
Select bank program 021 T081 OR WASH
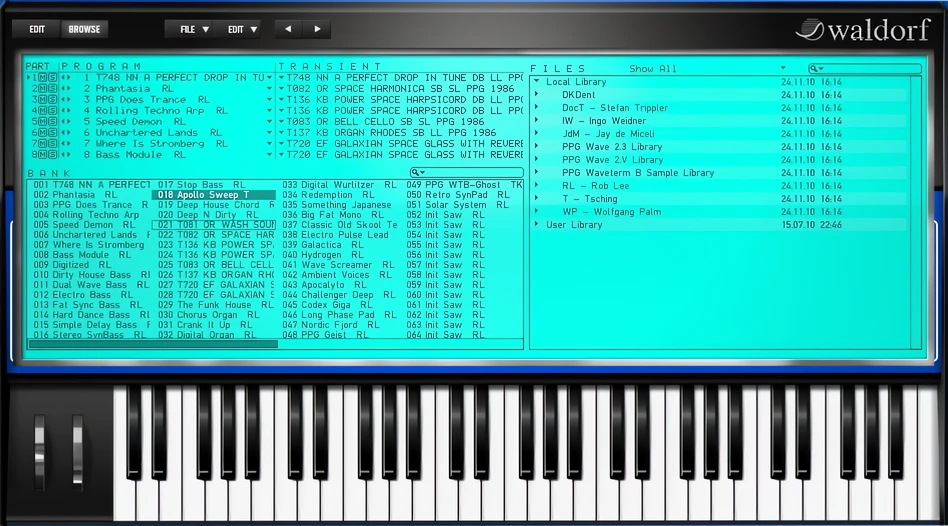(x=213, y=224)
